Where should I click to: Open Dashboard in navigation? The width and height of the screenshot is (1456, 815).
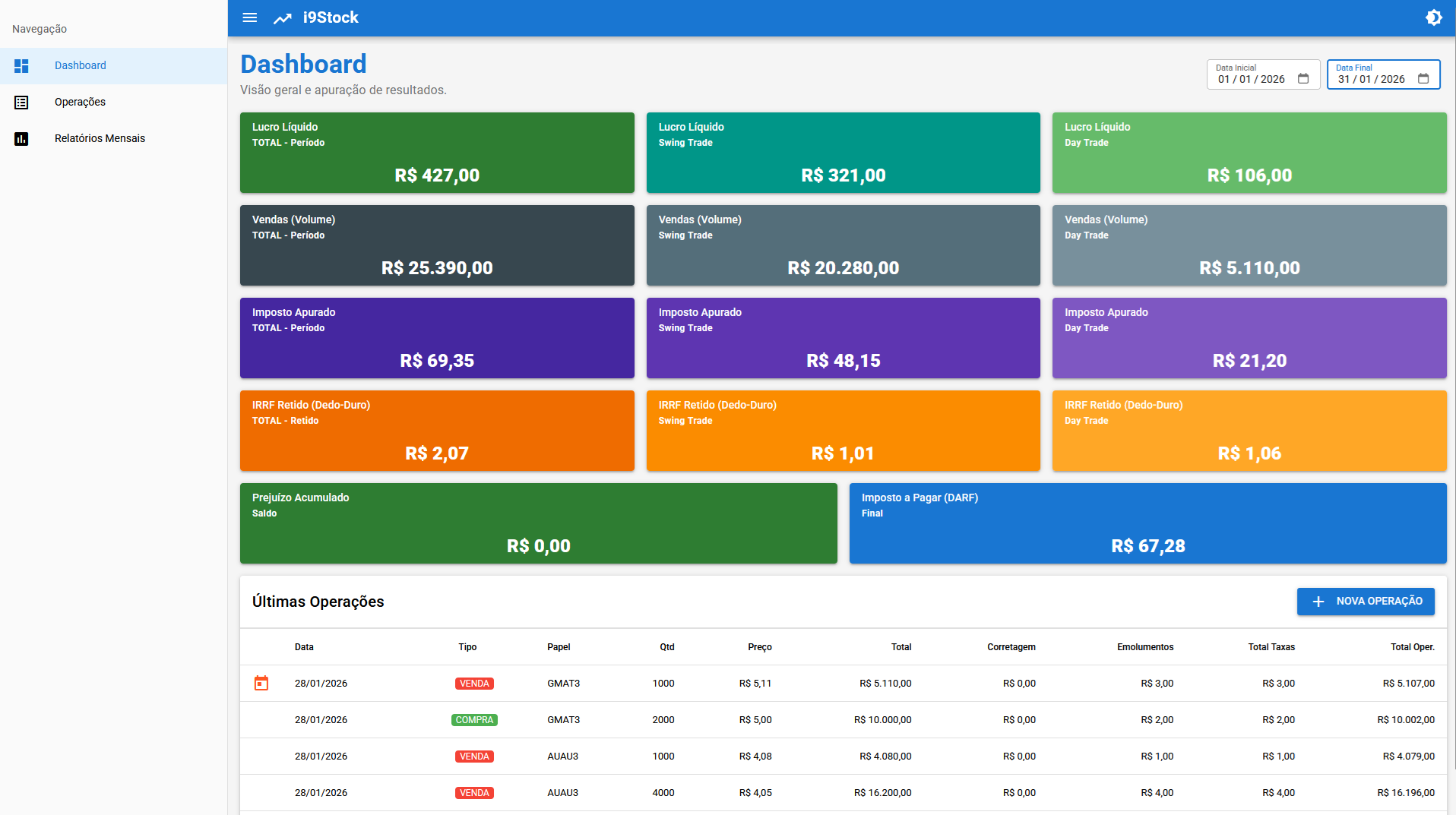(x=114, y=66)
